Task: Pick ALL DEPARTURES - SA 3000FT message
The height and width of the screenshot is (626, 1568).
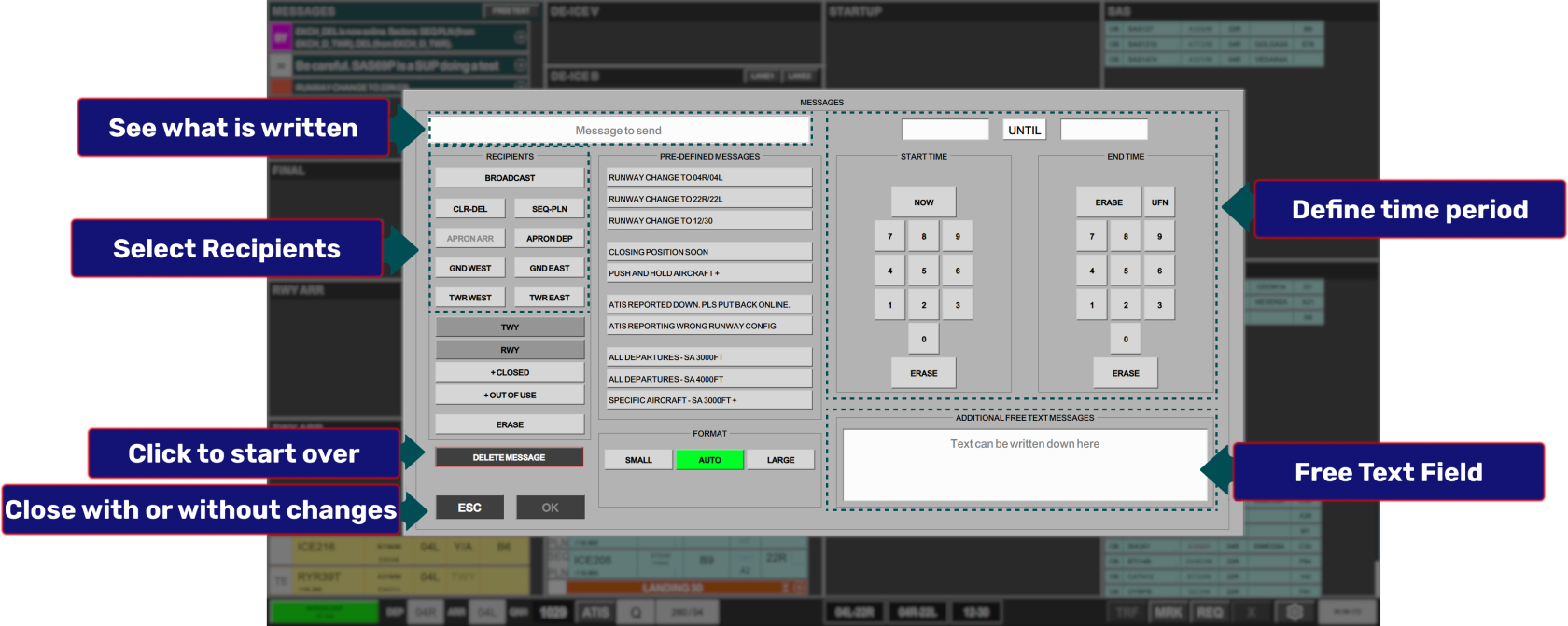Action: (709, 357)
